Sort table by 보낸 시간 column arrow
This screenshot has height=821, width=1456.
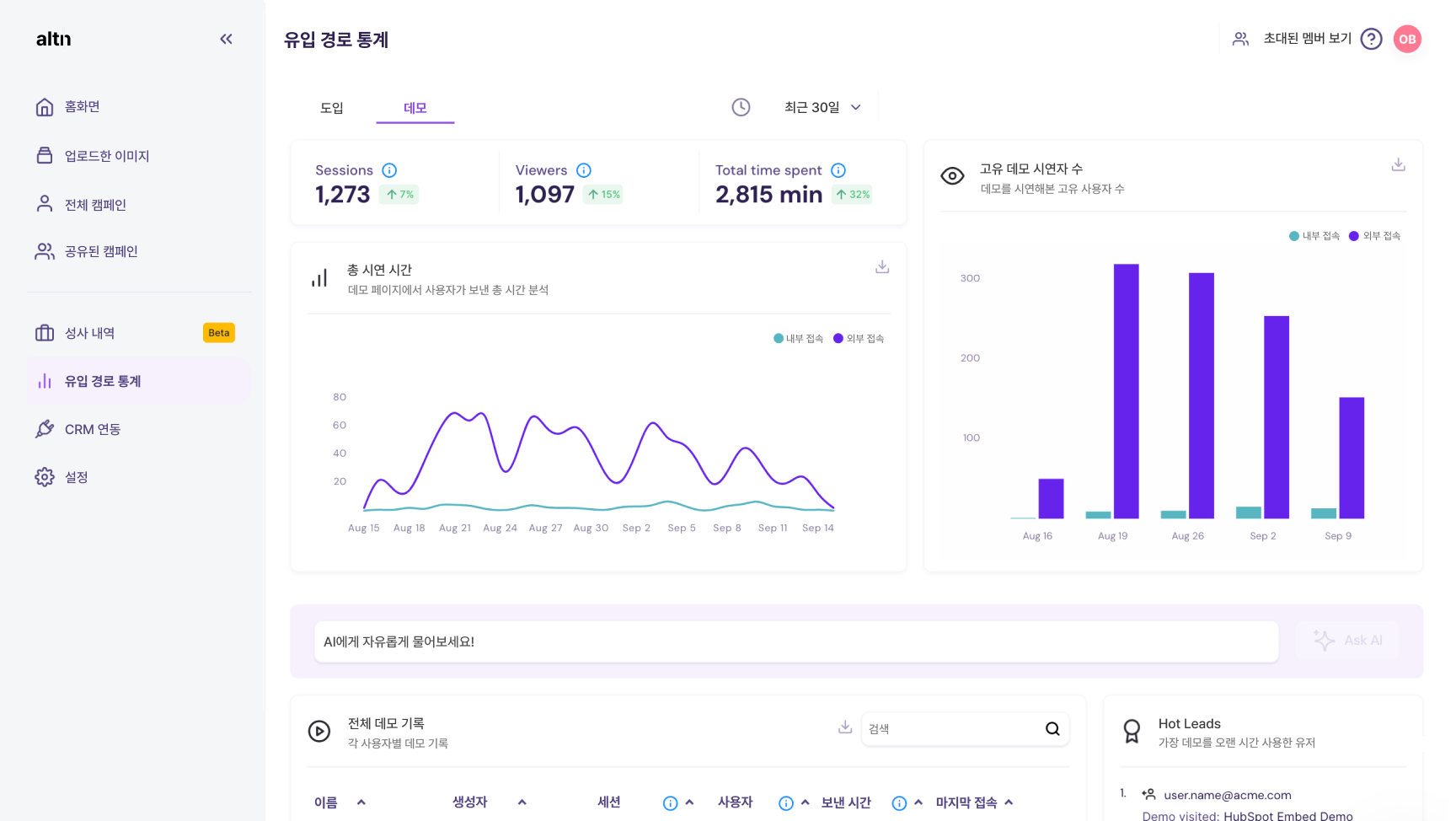(918, 802)
